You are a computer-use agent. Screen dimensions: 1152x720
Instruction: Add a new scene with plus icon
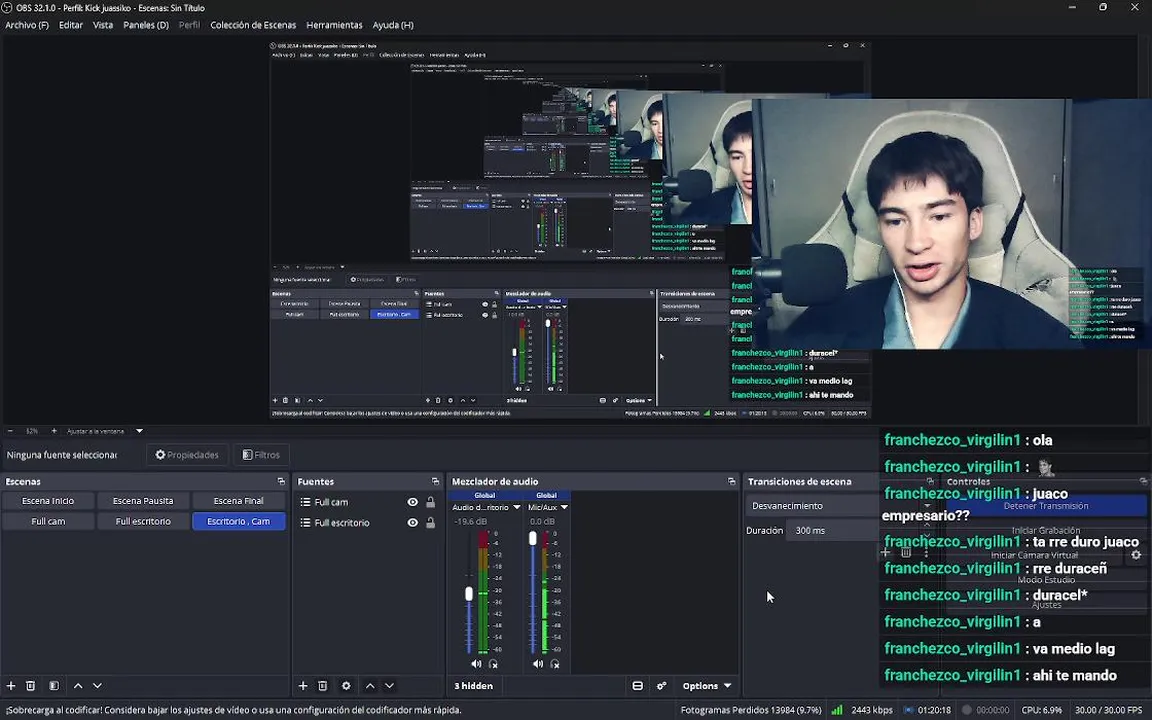coord(11,685)
